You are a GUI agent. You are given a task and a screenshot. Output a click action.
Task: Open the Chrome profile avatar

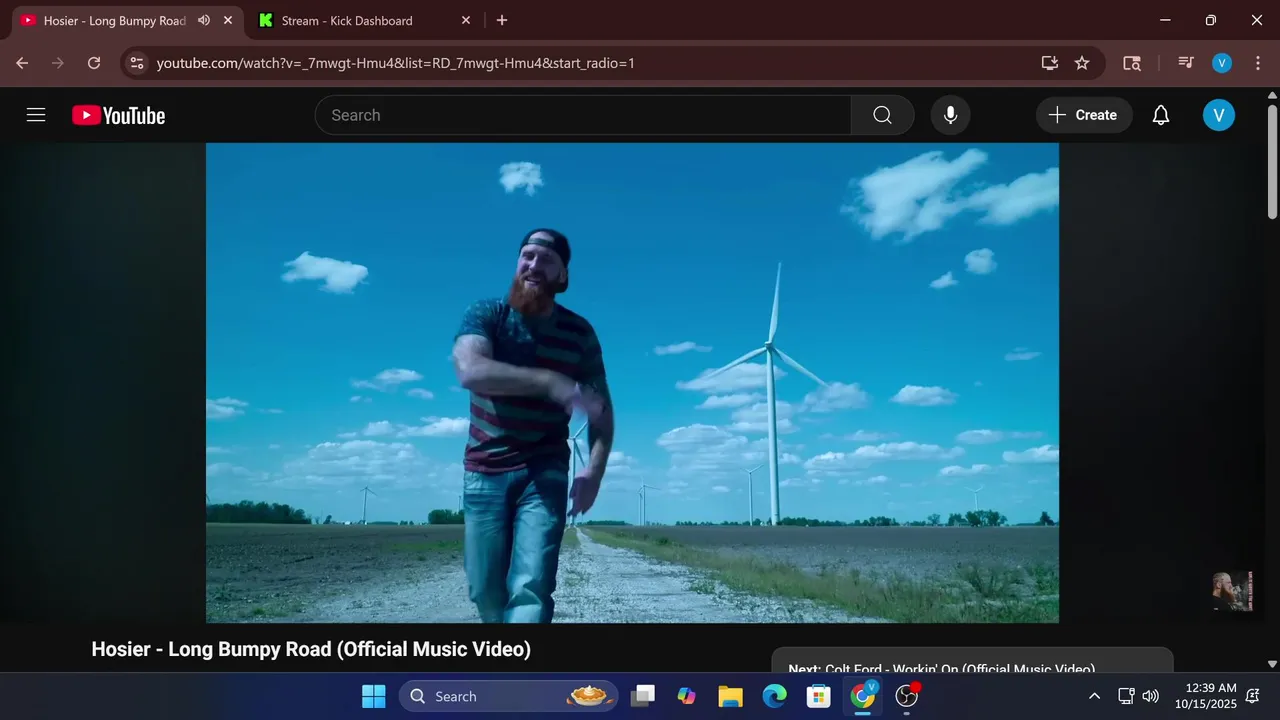1221,63
